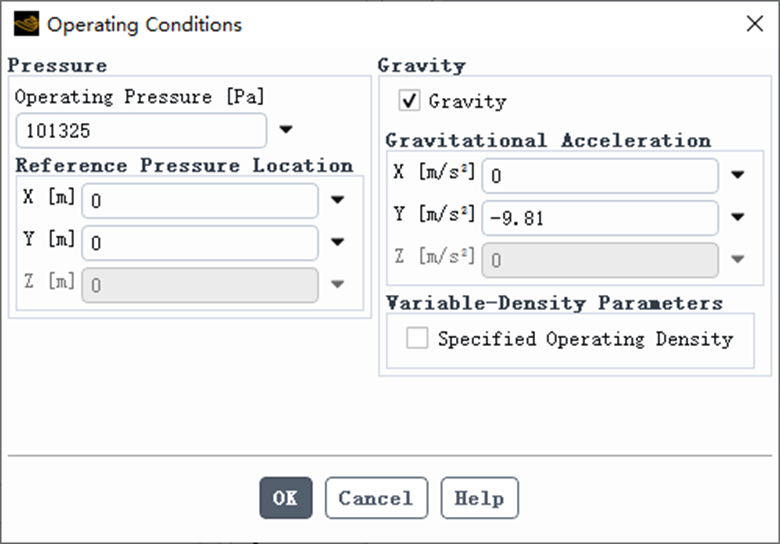Focus the Reference Pressure Y [m] field

pos(200,243)
